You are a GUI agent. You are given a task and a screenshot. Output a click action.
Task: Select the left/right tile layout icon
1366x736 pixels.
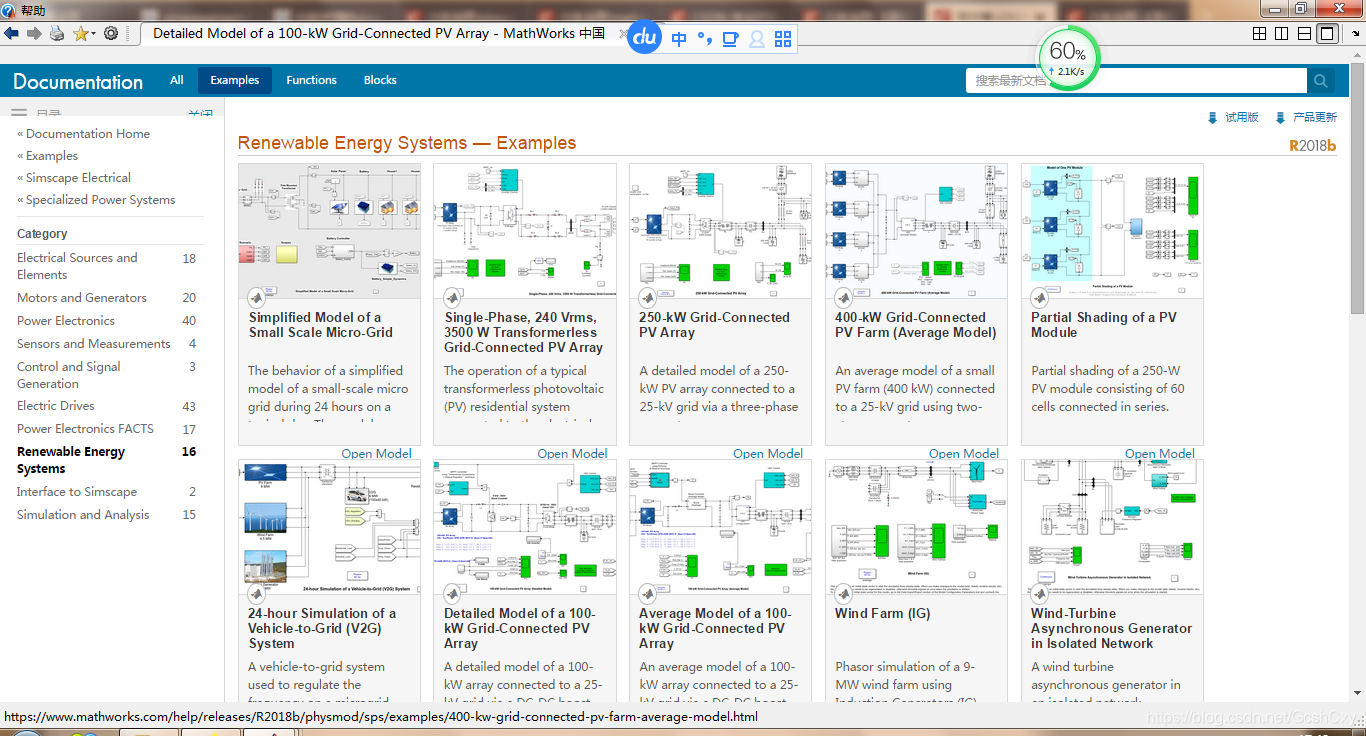1282,33
